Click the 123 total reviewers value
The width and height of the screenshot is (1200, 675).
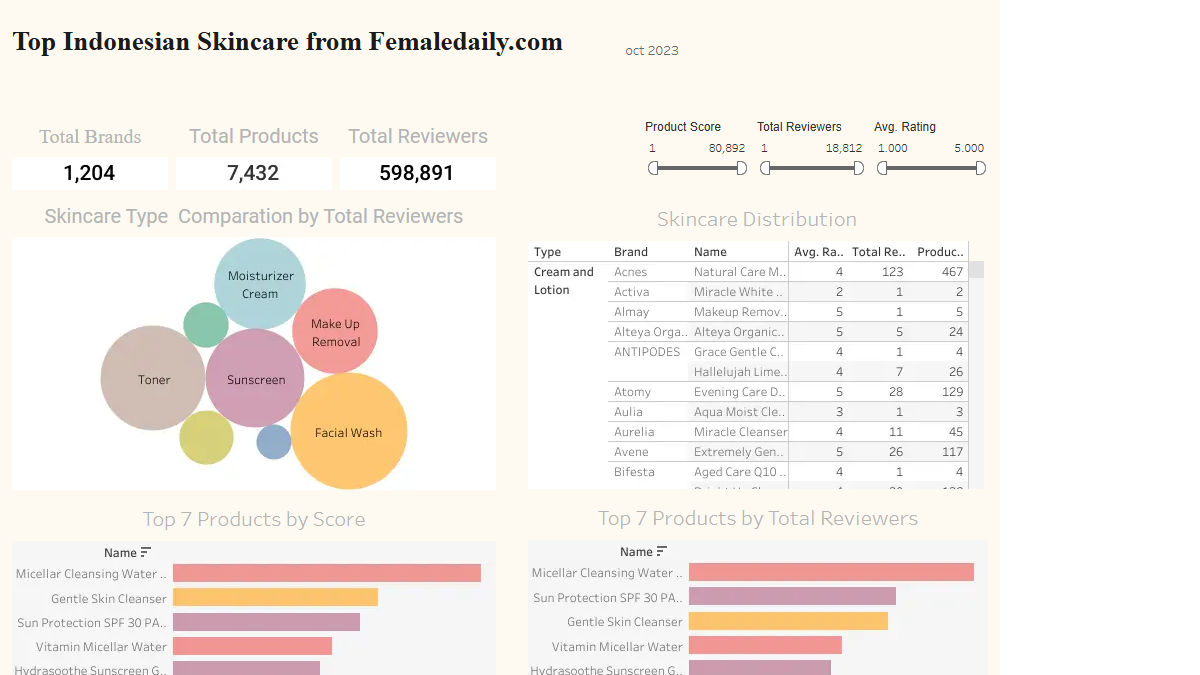(x=892, y=272)
